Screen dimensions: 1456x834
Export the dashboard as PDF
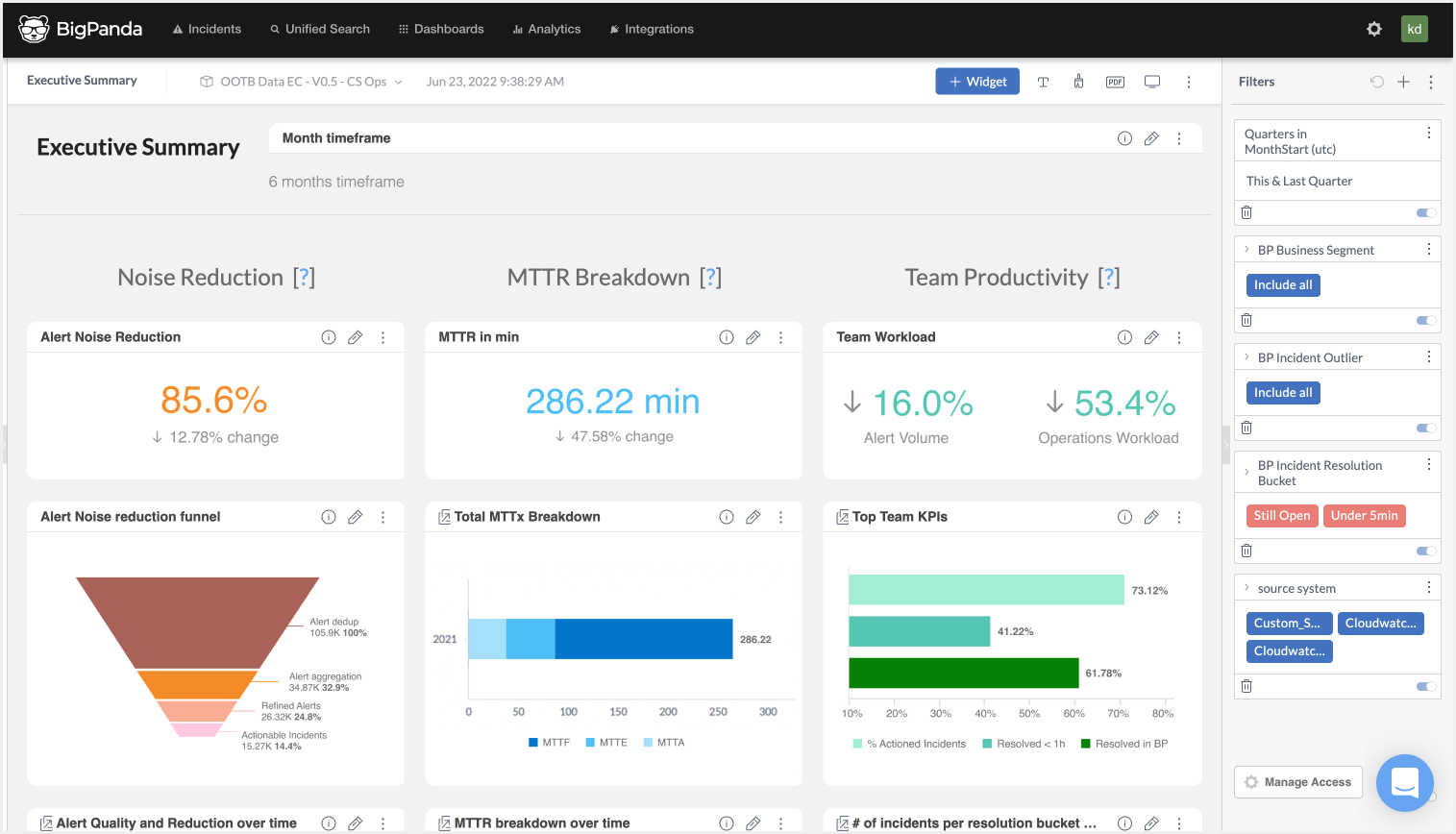click(1115, 82)
